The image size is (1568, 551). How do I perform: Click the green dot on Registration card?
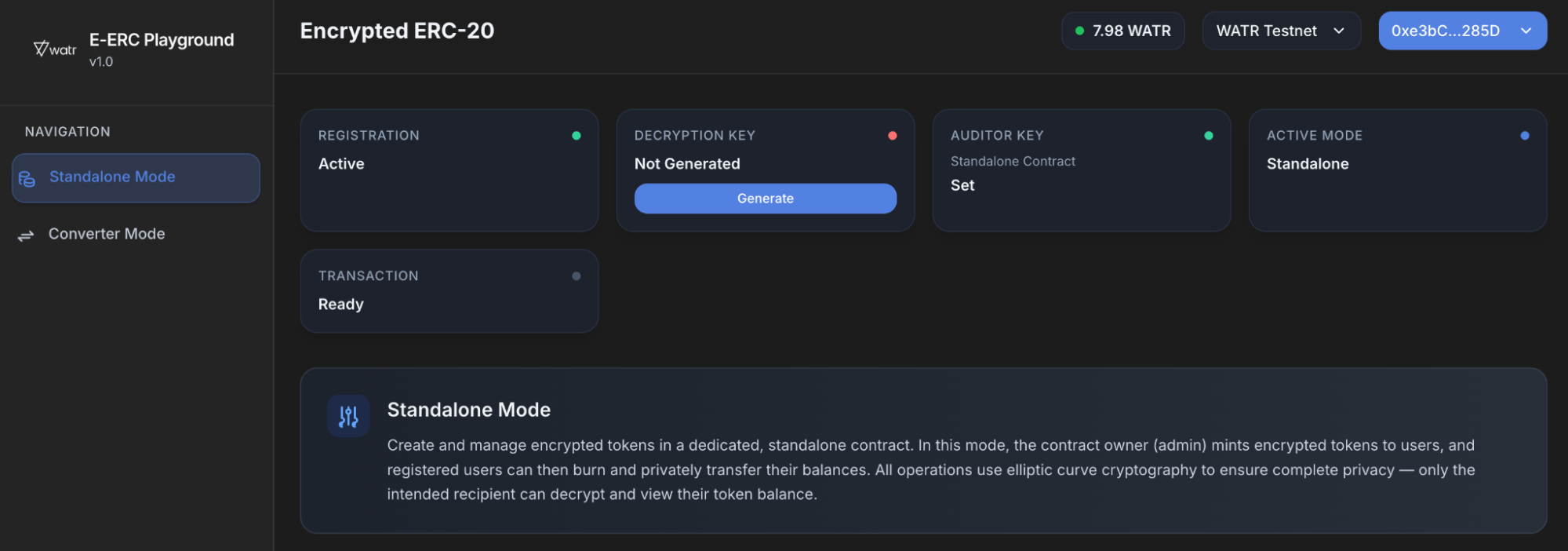[577, 135]
